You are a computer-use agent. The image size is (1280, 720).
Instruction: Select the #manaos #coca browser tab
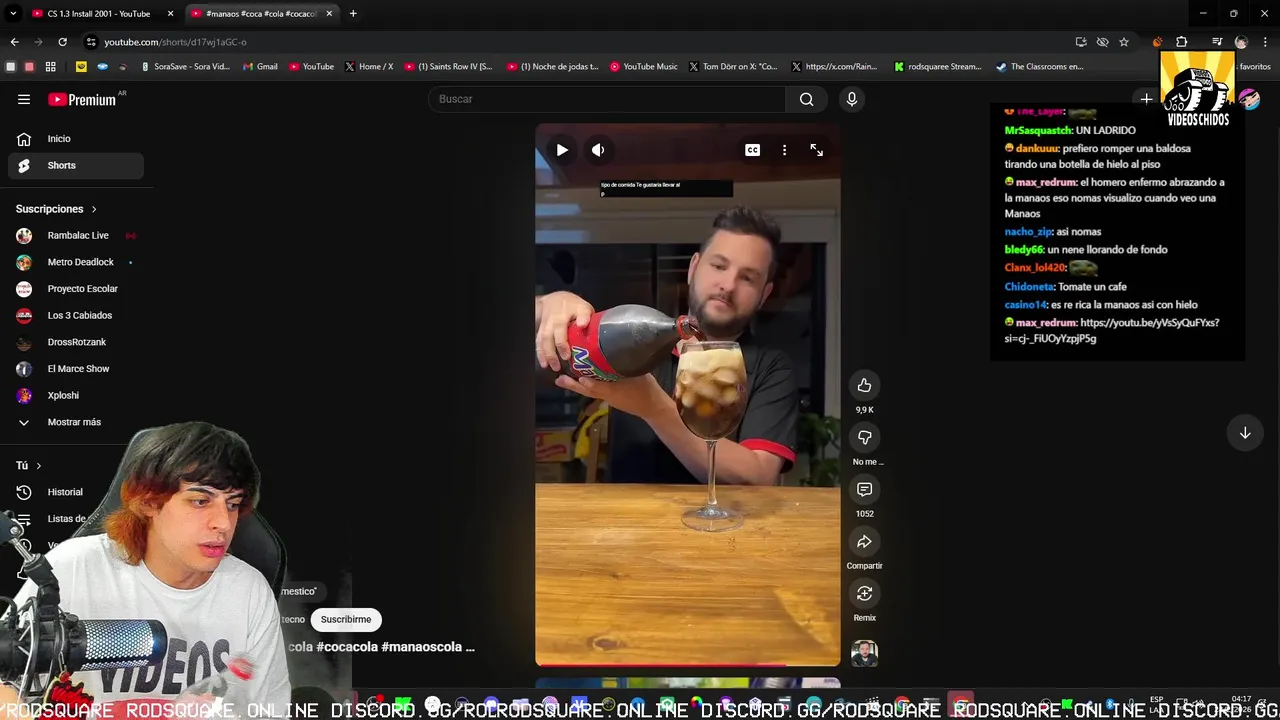point(261,14)
